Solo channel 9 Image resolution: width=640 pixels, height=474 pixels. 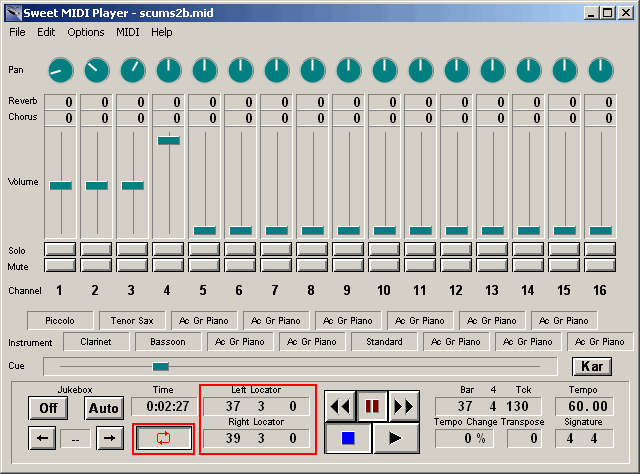pos(348,249)
